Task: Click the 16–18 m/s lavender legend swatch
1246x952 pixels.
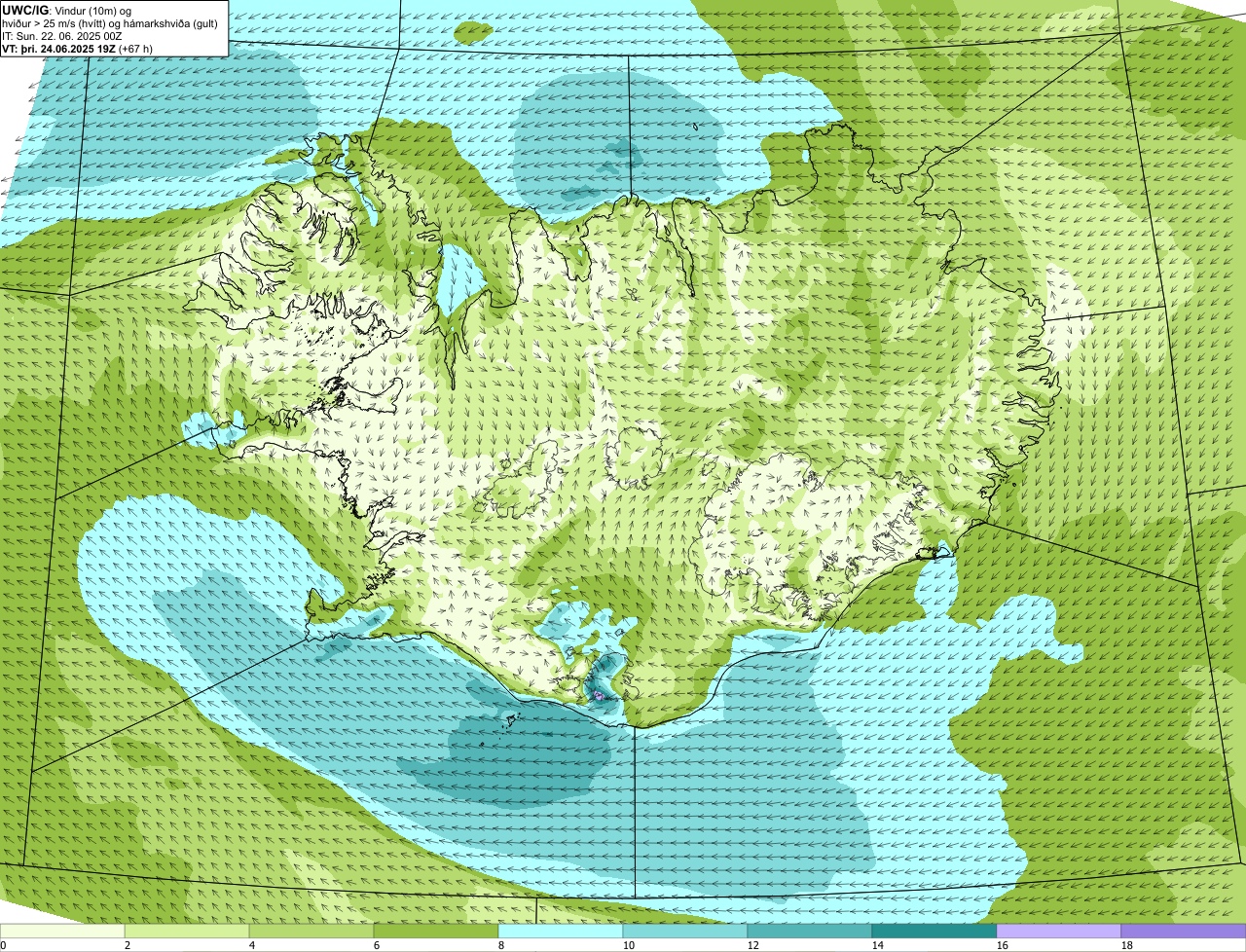Action: tap(1059, 932)
